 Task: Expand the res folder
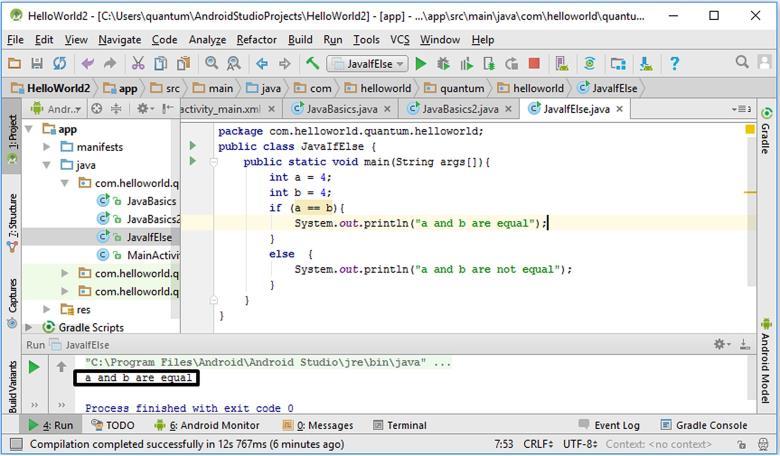[x=47, y=309]
